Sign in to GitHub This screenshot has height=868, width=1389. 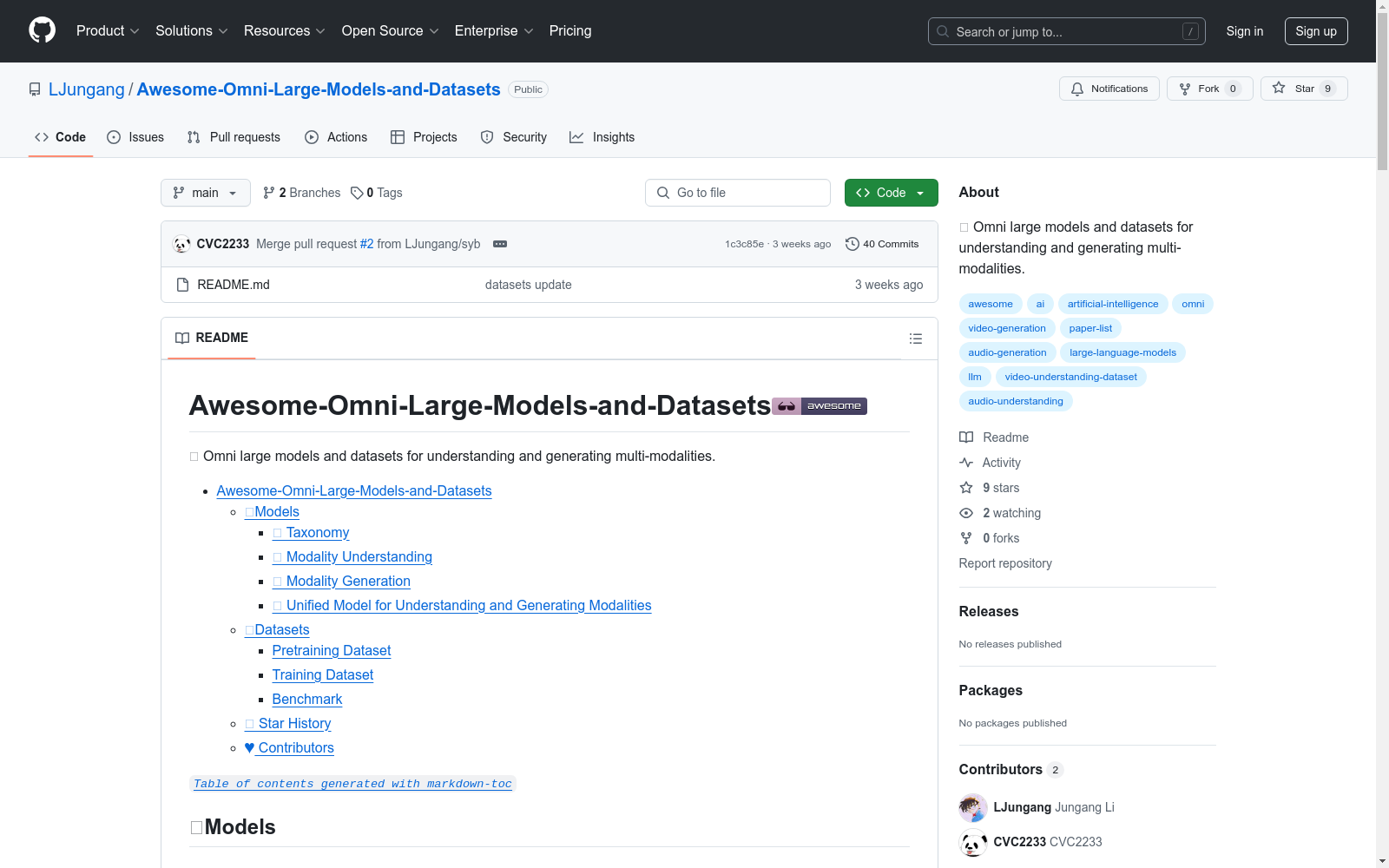[1244, 31]
